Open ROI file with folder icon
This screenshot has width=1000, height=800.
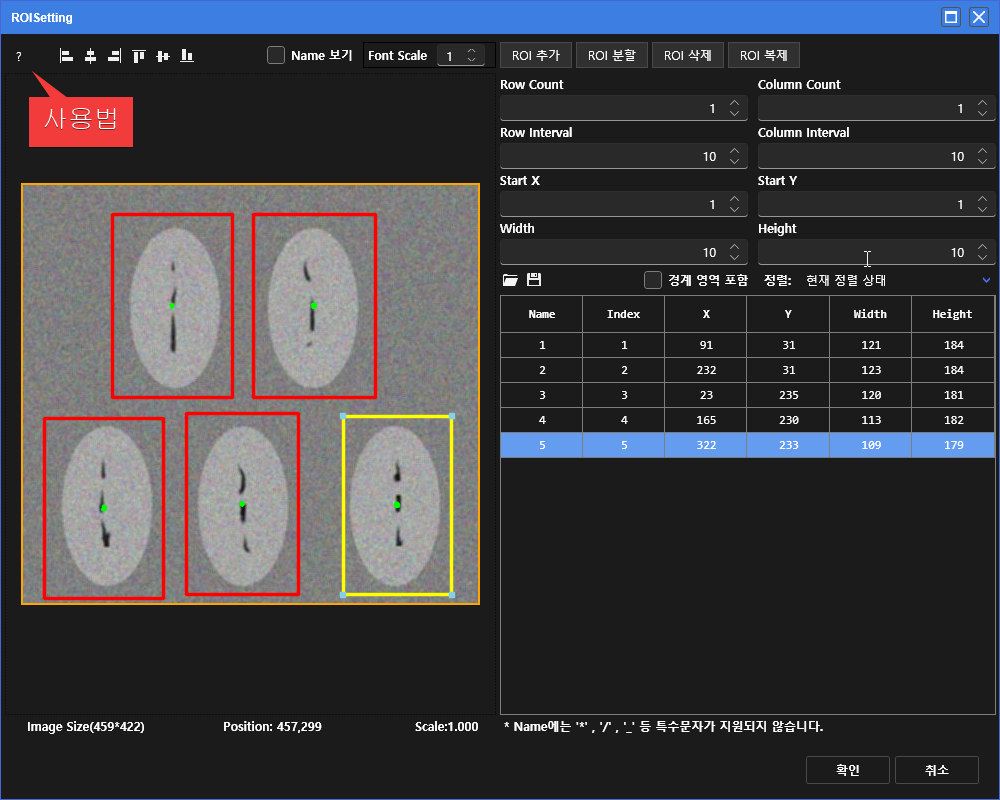(x=510, y=280)
